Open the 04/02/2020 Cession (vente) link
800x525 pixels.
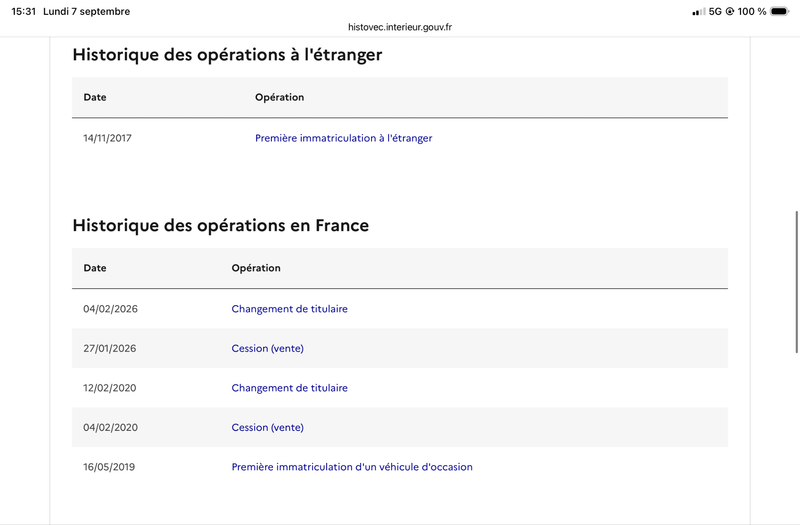267,428
